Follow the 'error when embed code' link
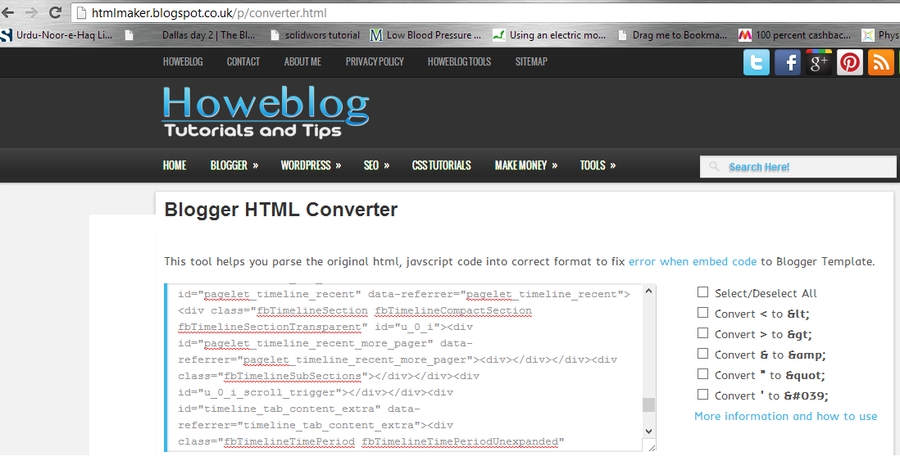This screenshot has width=900, height=461. 692,261
